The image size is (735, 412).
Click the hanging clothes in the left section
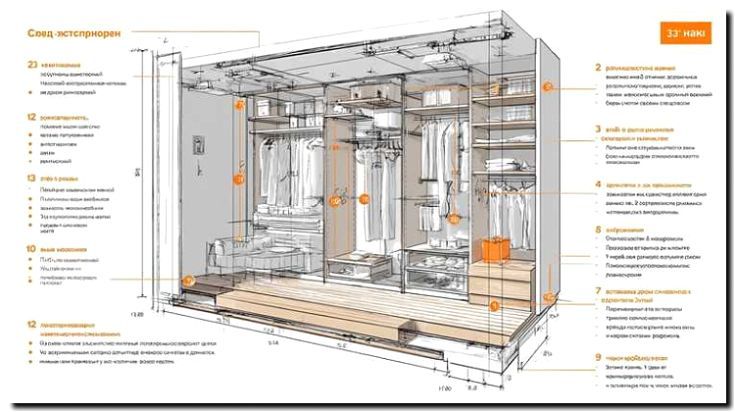pyautogui.click(x=285, y=170)
